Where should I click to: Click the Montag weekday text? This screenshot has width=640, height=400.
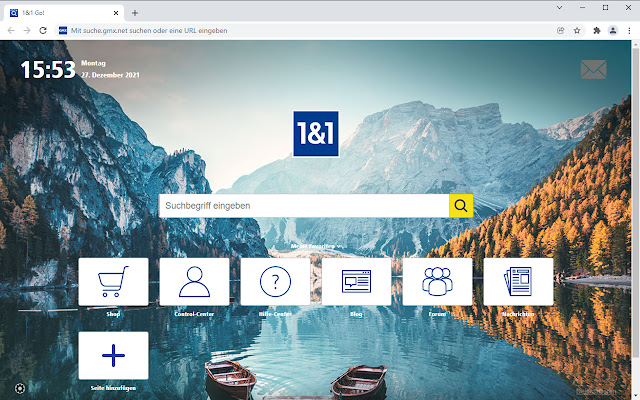coord(93,63)
